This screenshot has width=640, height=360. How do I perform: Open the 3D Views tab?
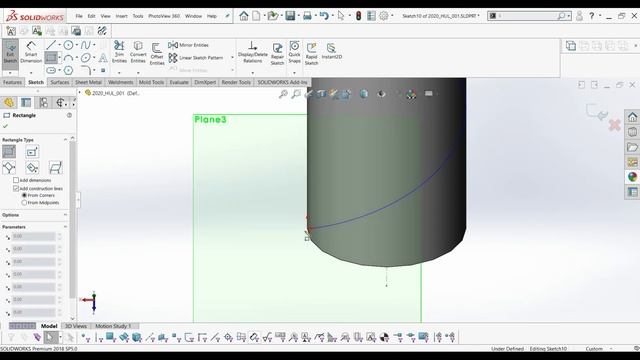(x=76, y=326)
